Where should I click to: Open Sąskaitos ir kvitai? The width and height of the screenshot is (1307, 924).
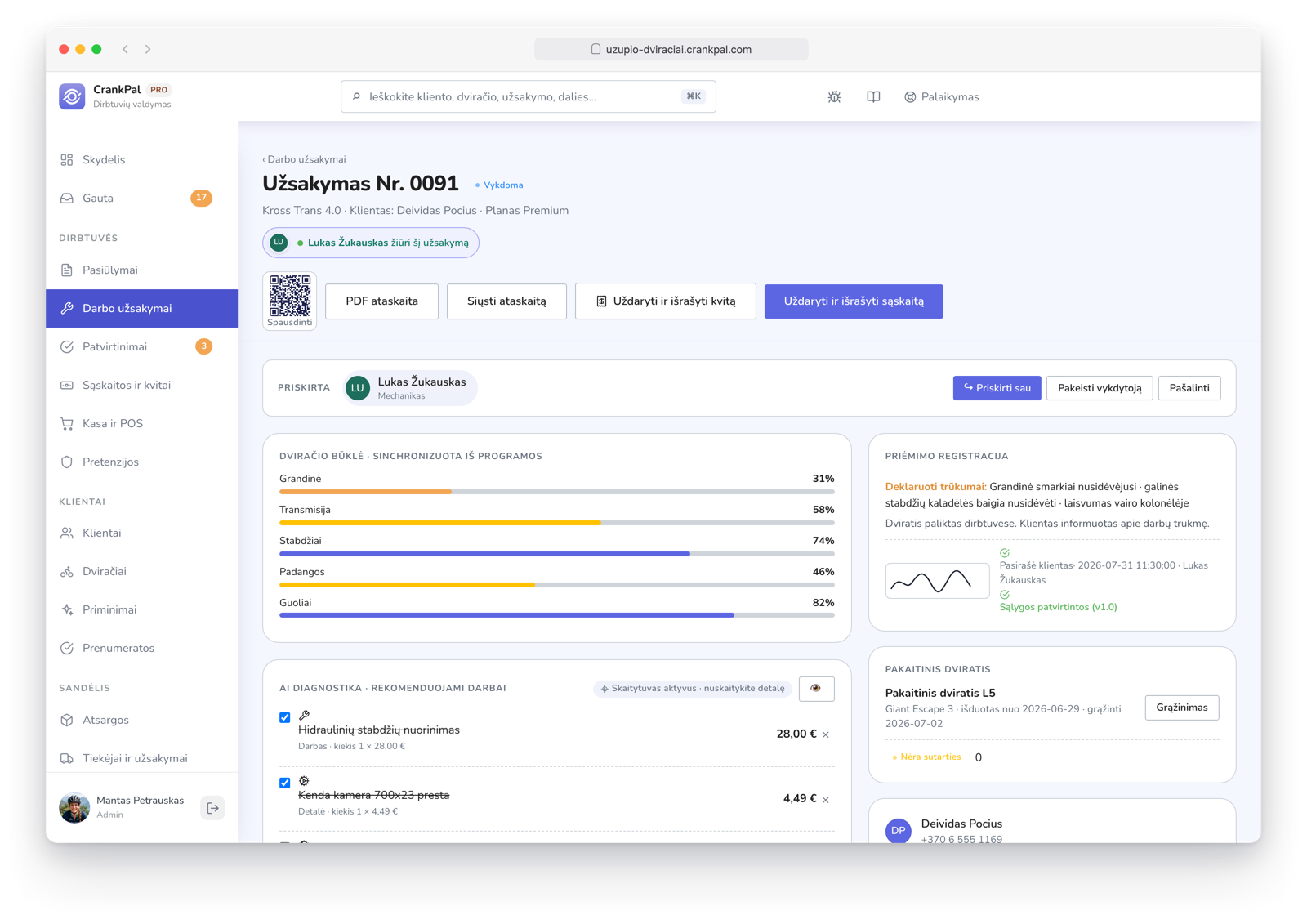pyautogui.click(x=141, y=385)
